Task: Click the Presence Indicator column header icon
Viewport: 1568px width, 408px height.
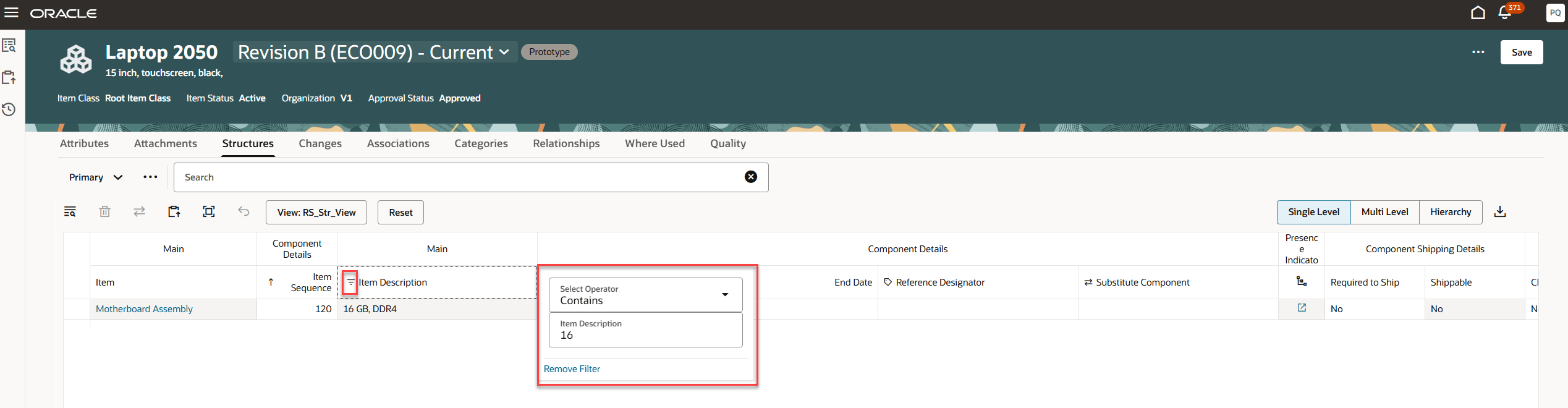Action: point(1302,282)
